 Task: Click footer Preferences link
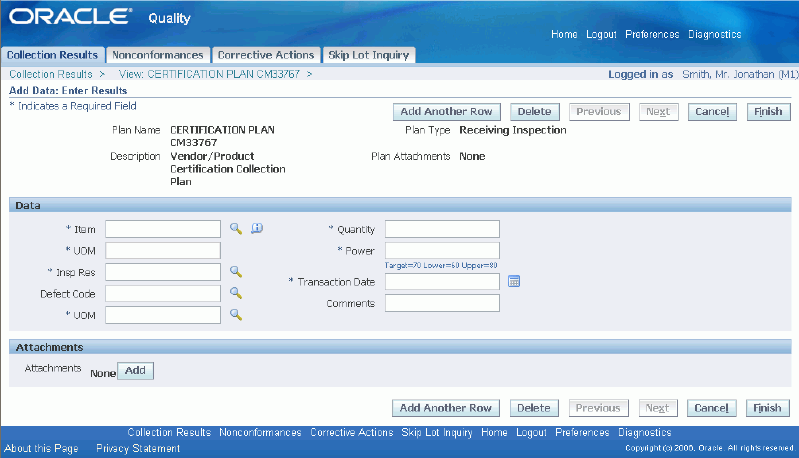click(x=582, y=433)
